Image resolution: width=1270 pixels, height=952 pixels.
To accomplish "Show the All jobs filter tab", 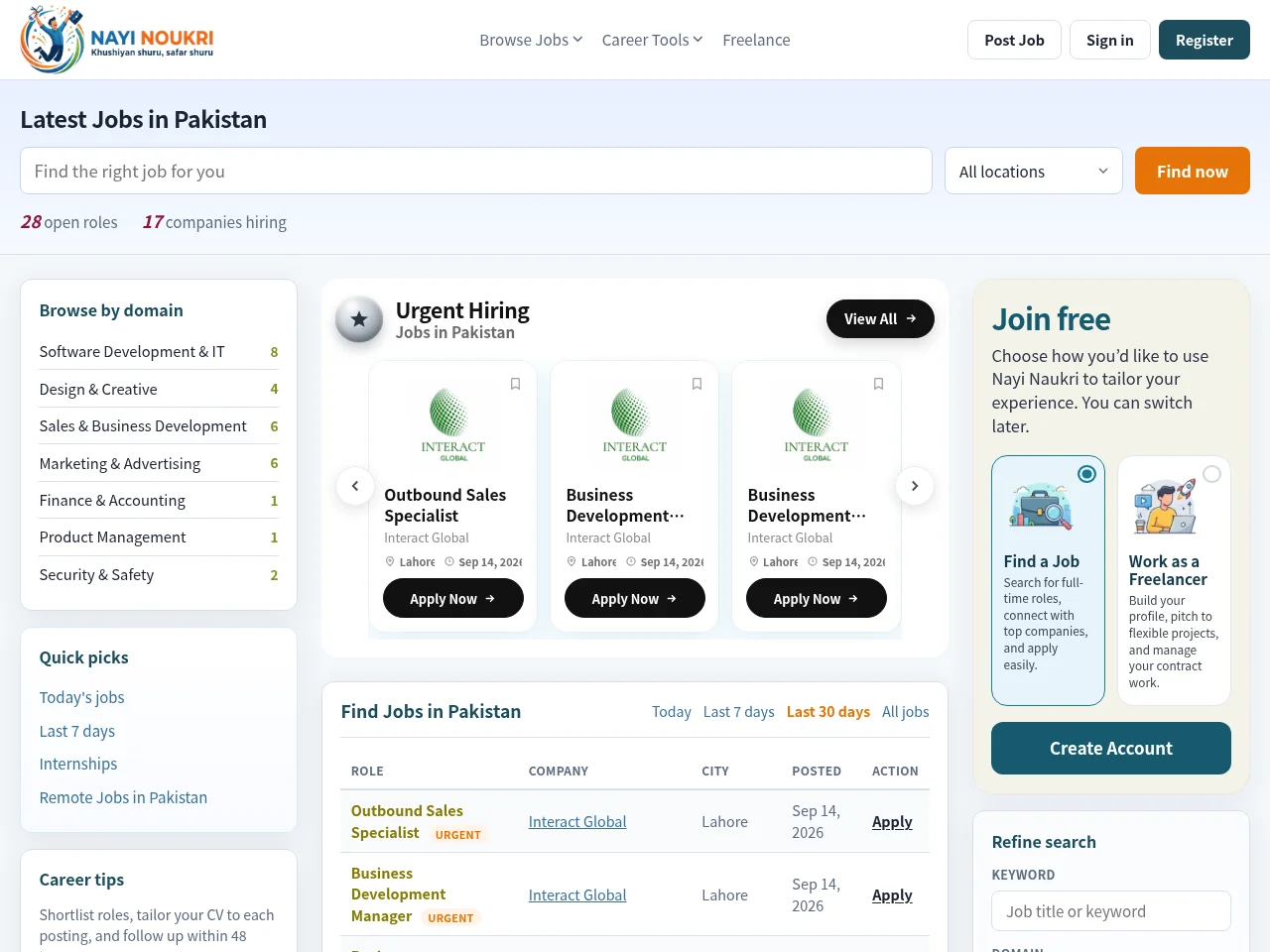I will coord(906,711).
